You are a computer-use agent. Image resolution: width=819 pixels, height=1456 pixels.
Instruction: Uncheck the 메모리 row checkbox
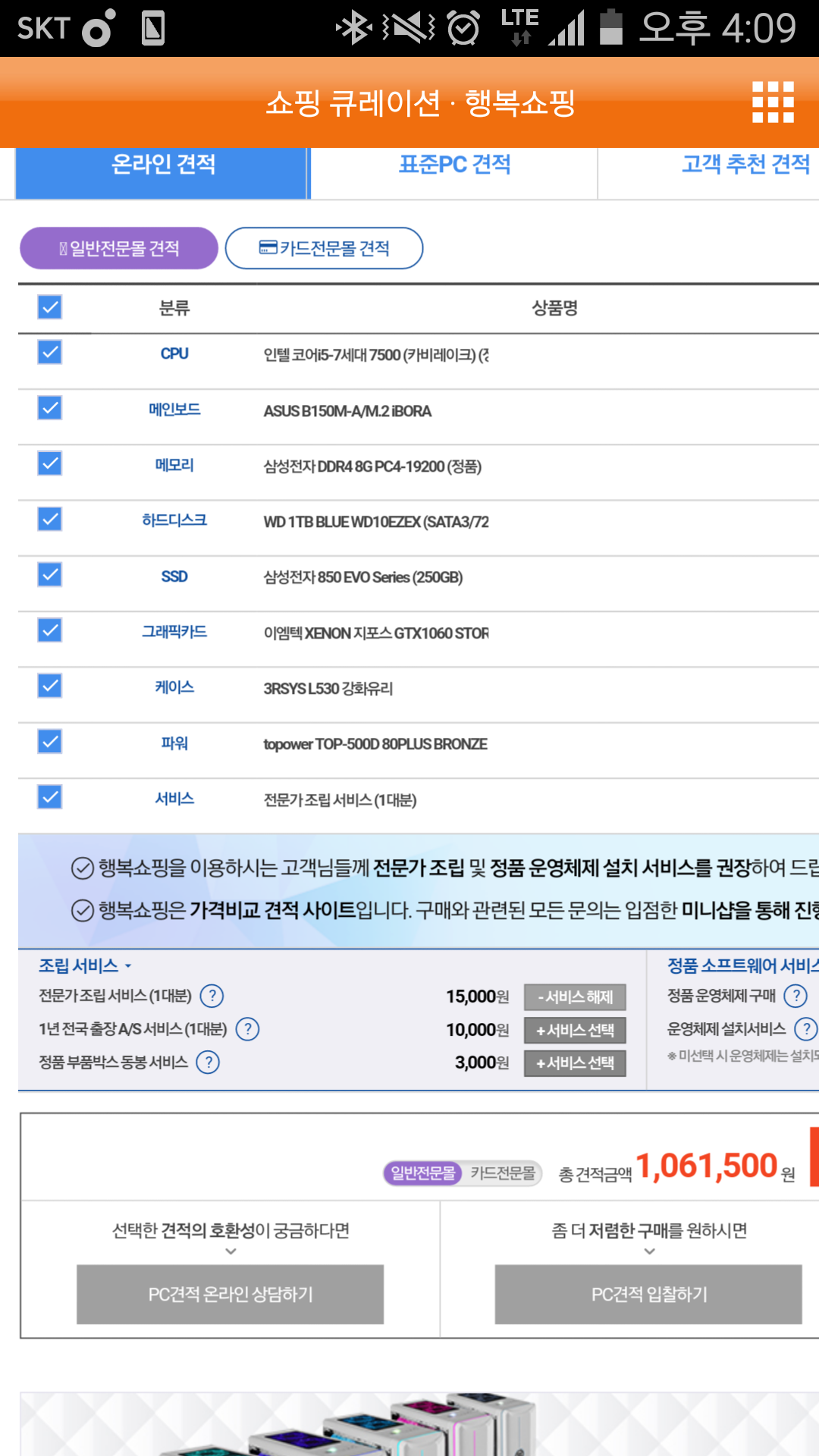click(x=50, y=463)
